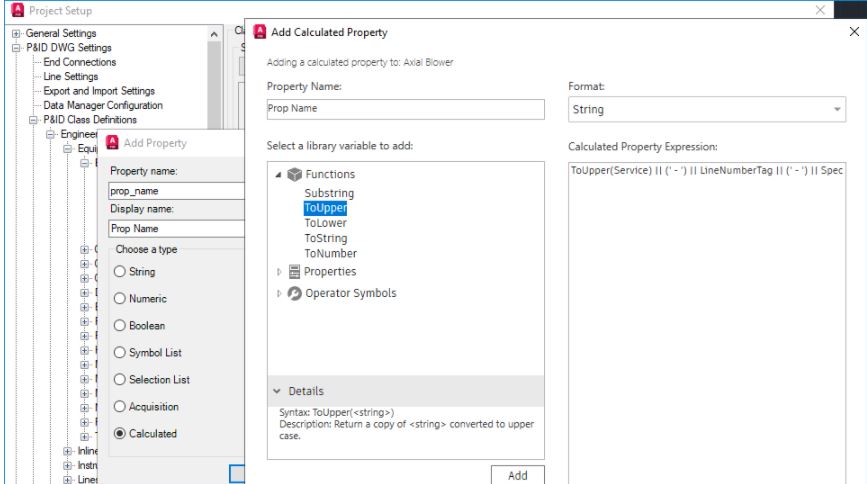Click the Functions cube icon
The height and width of the screenshot is (484, 867).
pyautogui.click(x=295, y=174)
